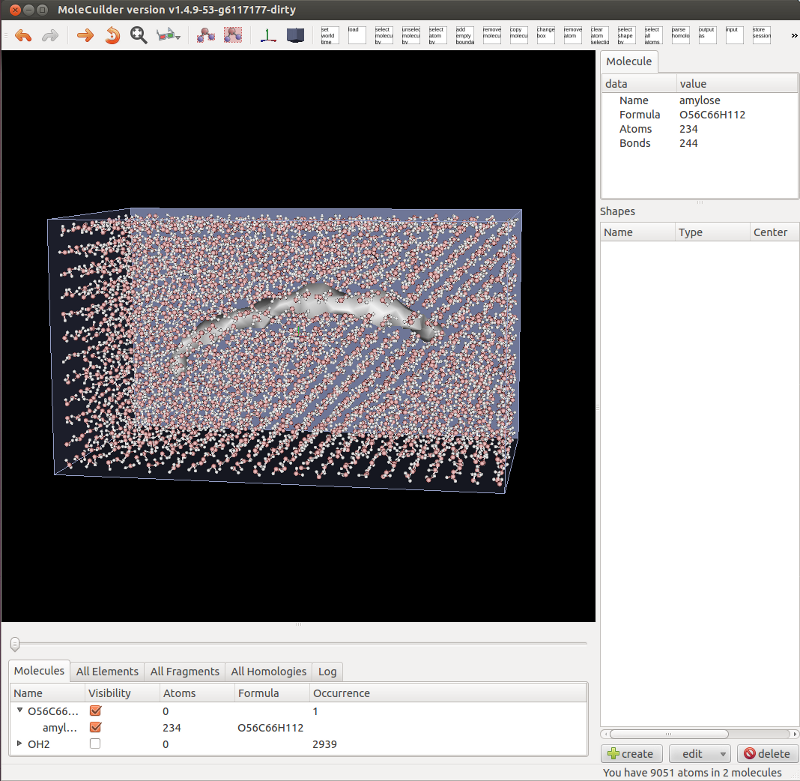Click the 'clear atom selection' toolbar action
Screen dimensions: 800x781
click(599, 35)
